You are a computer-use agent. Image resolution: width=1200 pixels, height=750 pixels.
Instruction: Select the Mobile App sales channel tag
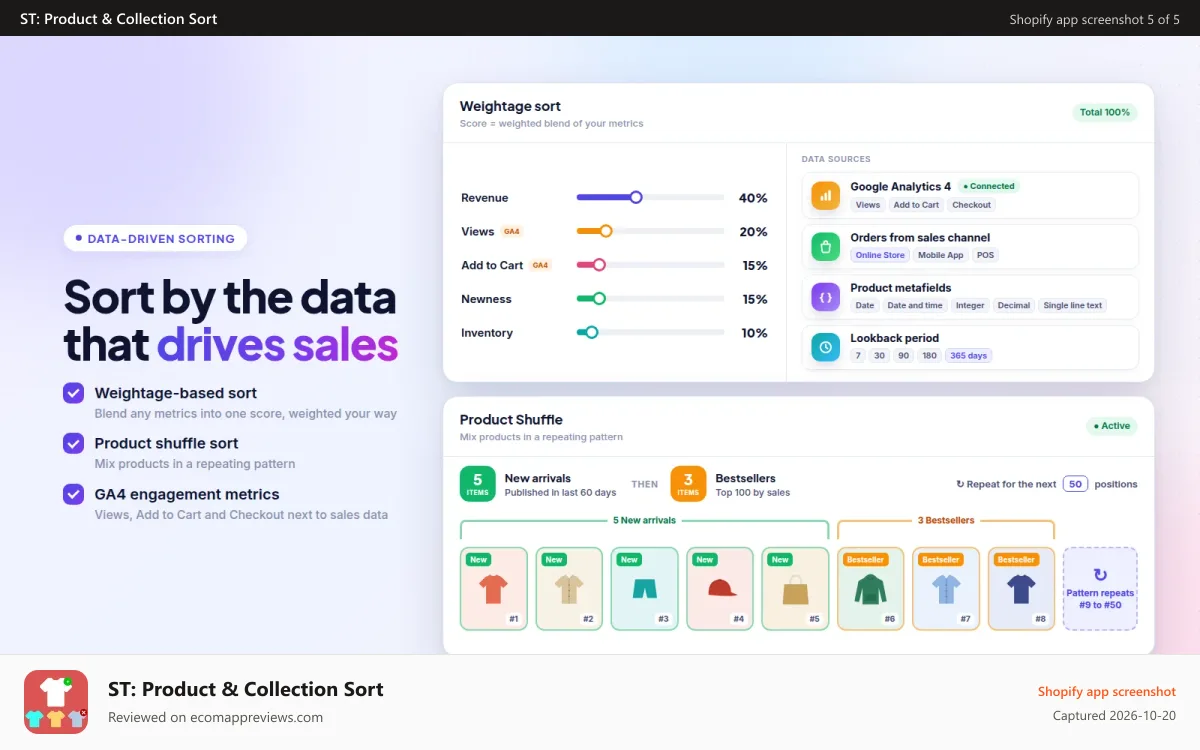[x=941, y=255]
